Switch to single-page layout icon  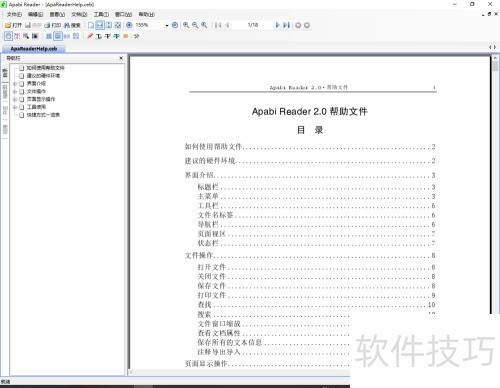point(49,36)
